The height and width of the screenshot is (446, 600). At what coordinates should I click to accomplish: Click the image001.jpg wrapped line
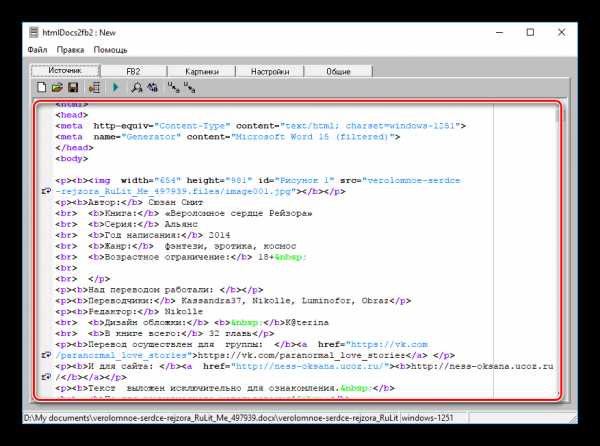point(200,191)
